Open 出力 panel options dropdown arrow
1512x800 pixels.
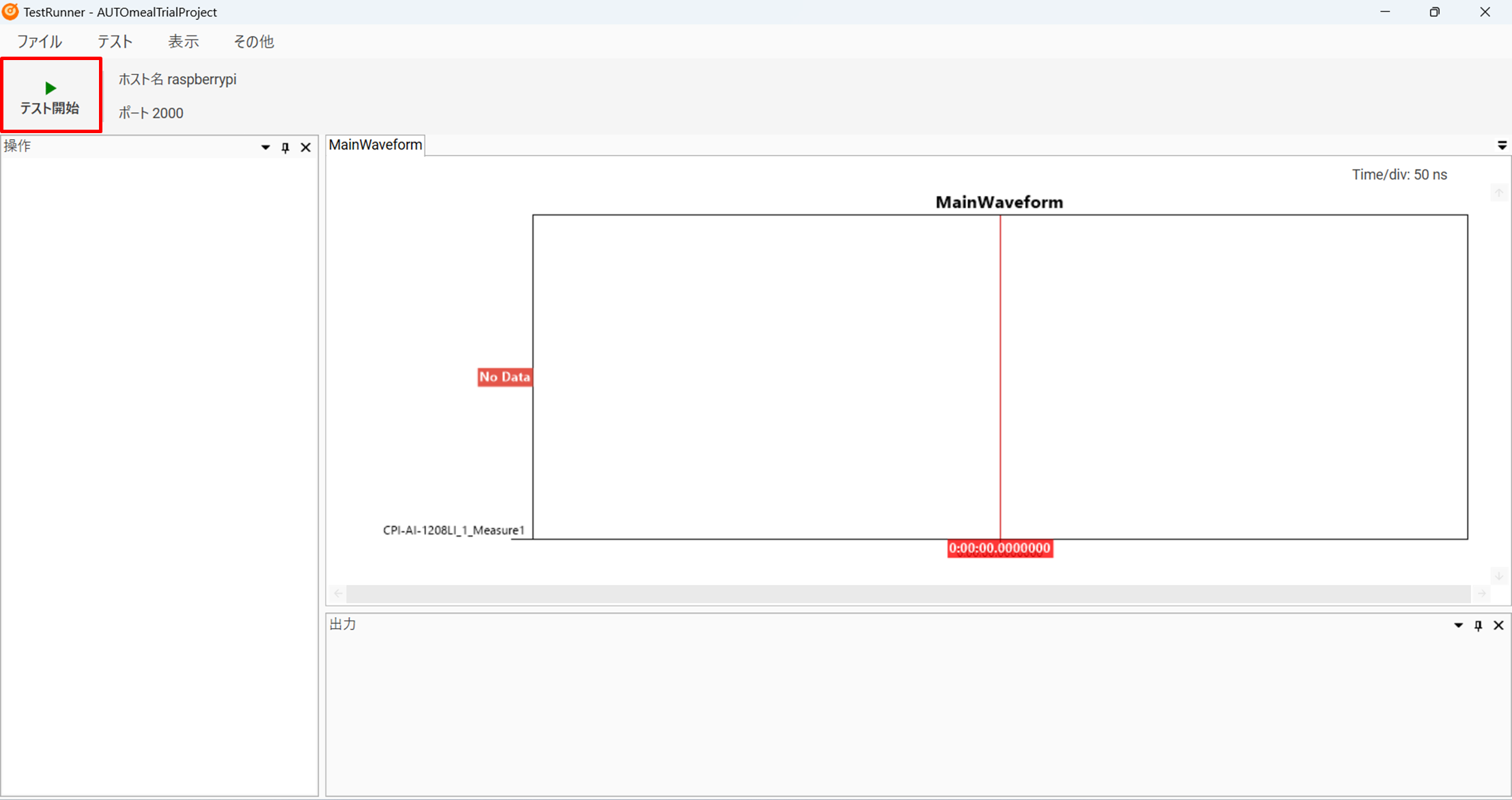pos(1458,625)
